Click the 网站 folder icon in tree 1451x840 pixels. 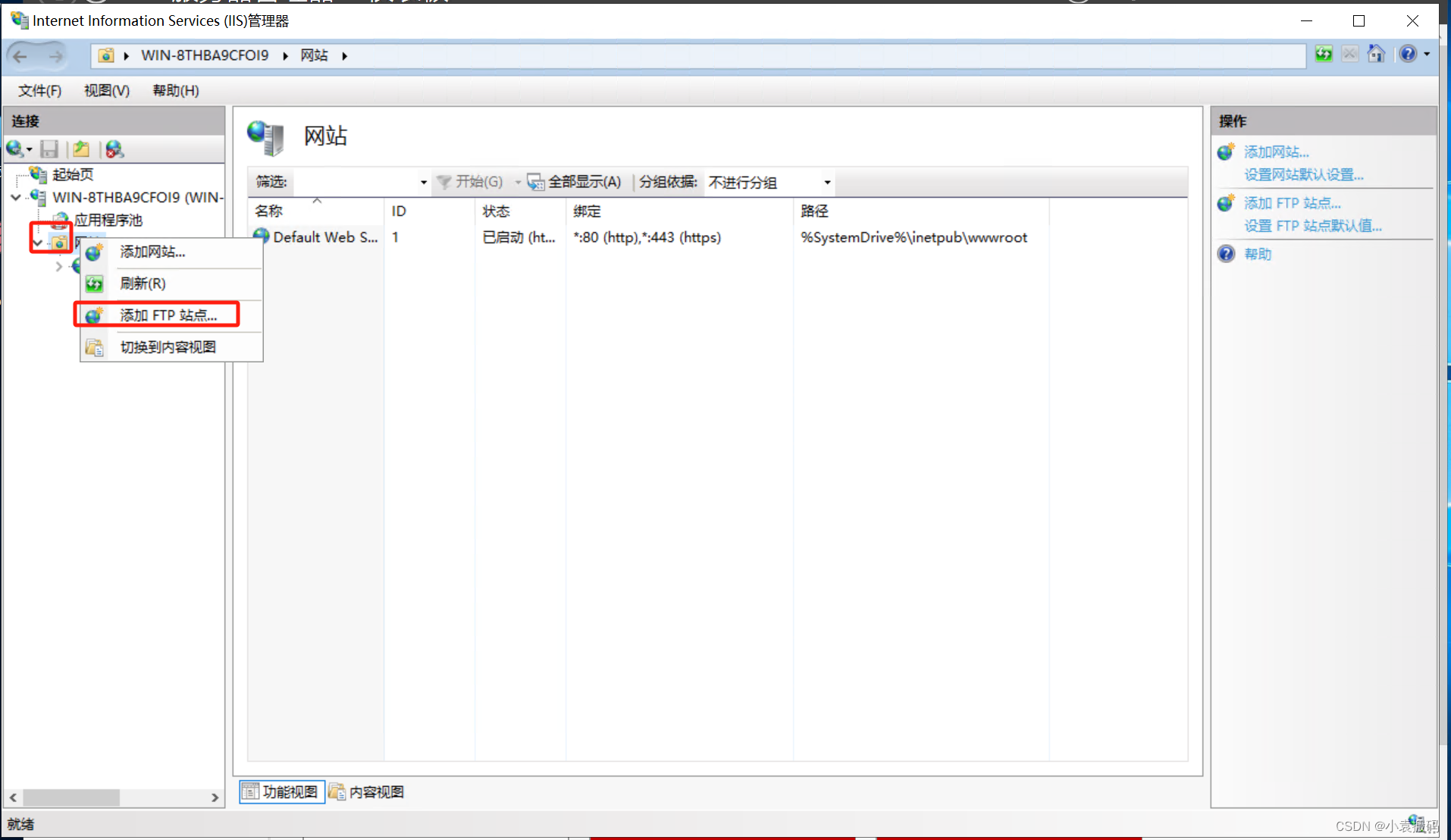coord(59,243)
